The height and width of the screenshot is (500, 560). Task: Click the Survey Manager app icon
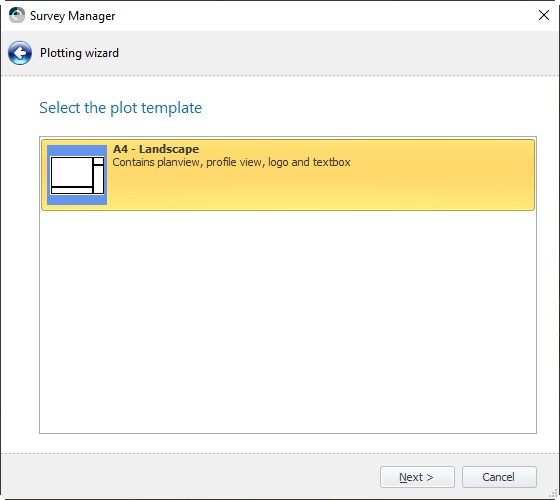(16, 15)
